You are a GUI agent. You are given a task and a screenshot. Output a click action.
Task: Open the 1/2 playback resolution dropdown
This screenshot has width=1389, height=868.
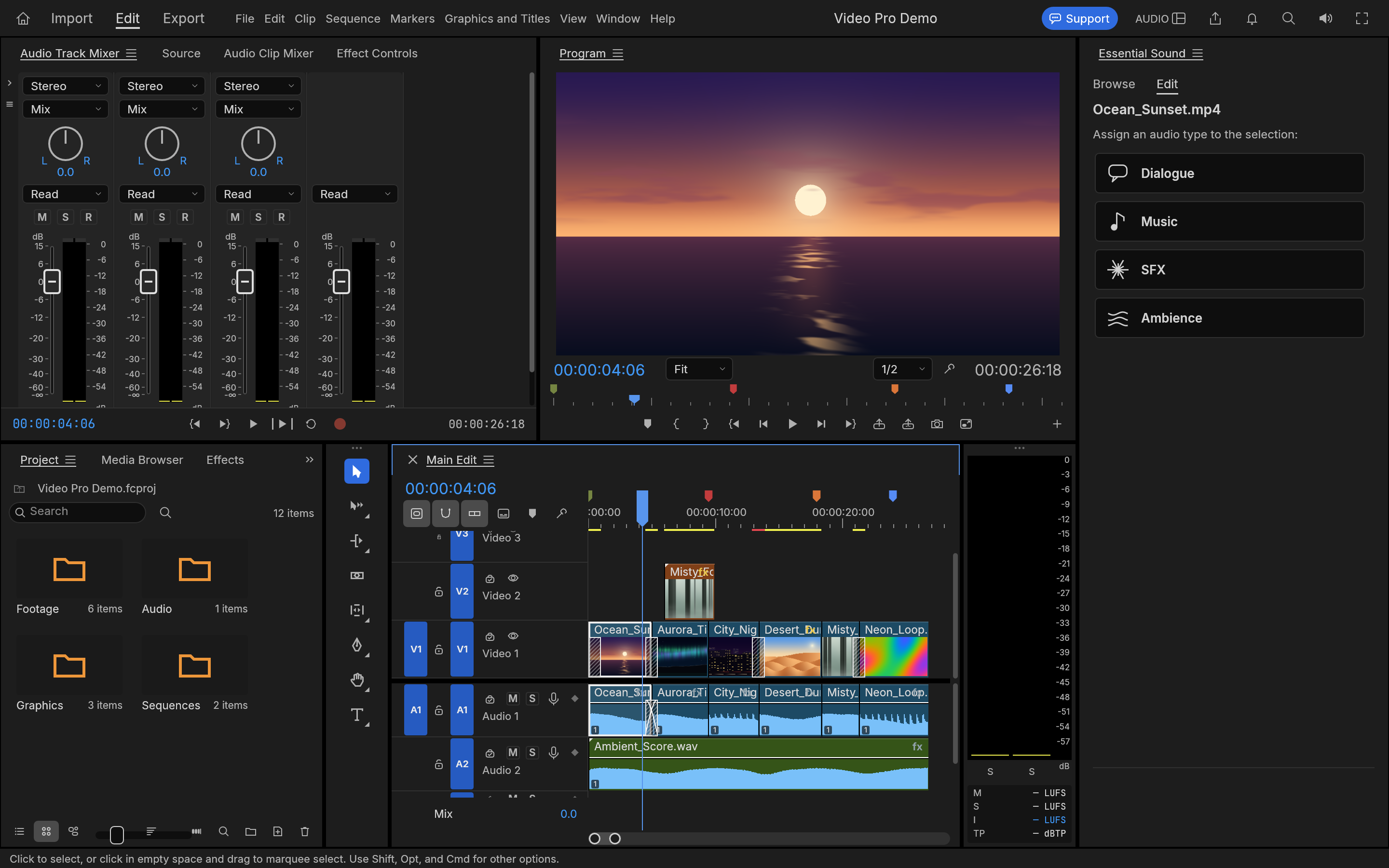click(x=902, y=369)
